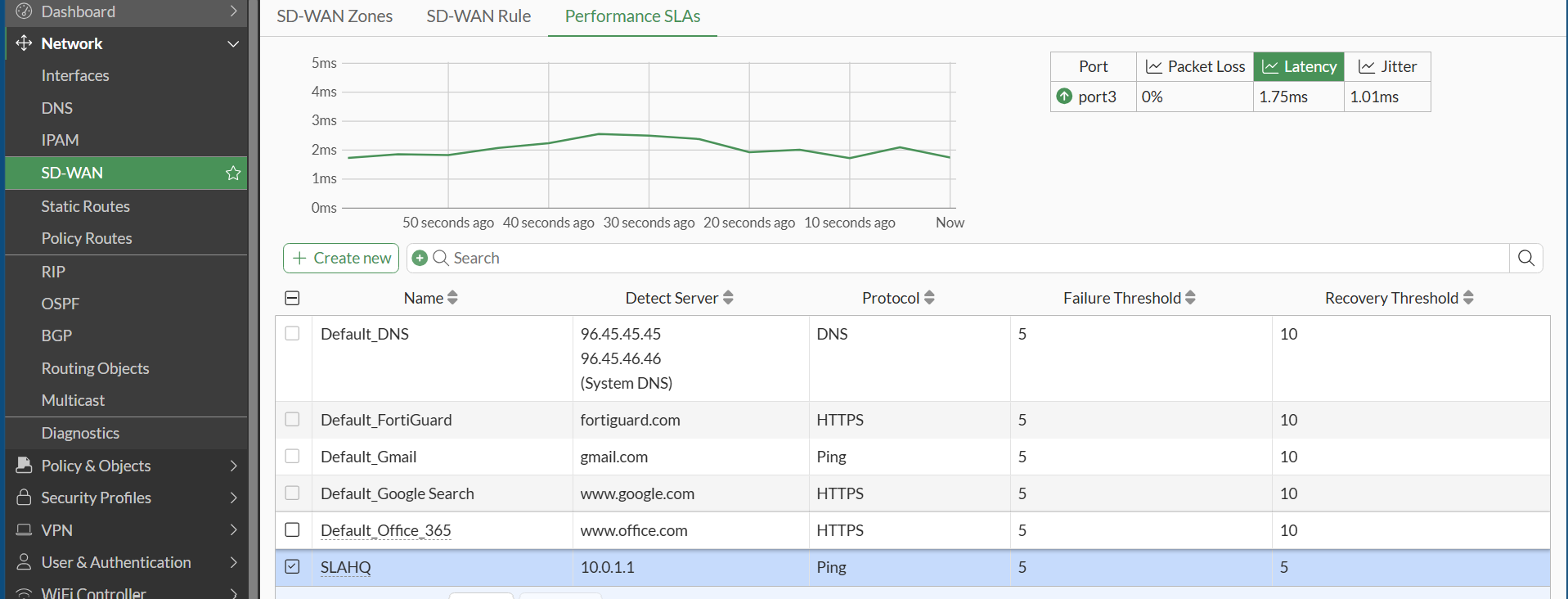Check the Default_FortiGuard row checkbox
1568x599 pixels.
coord(292,419)
